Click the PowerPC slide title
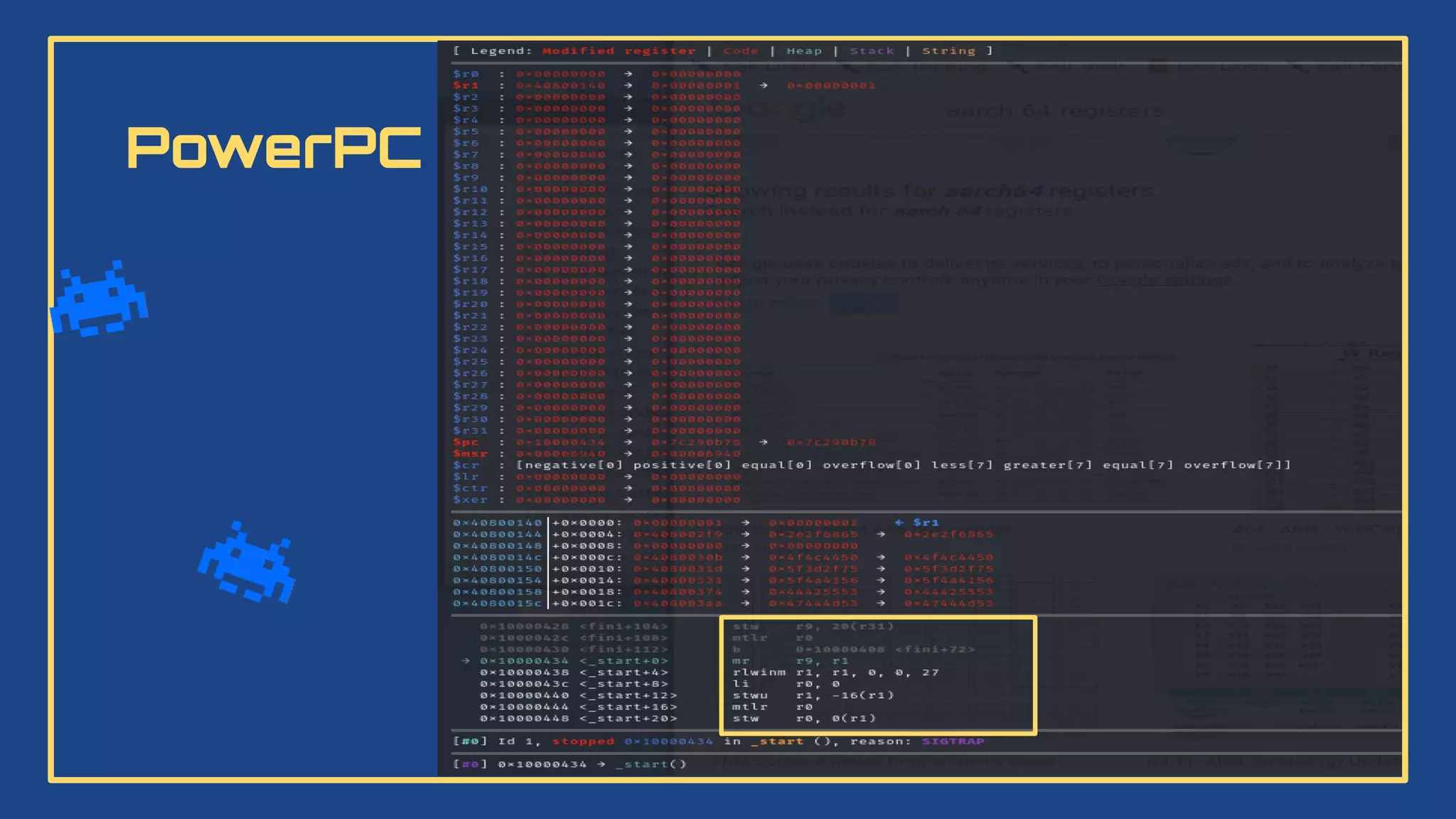1456x819 pixels. pyautogui.click(x=274, y=149)
